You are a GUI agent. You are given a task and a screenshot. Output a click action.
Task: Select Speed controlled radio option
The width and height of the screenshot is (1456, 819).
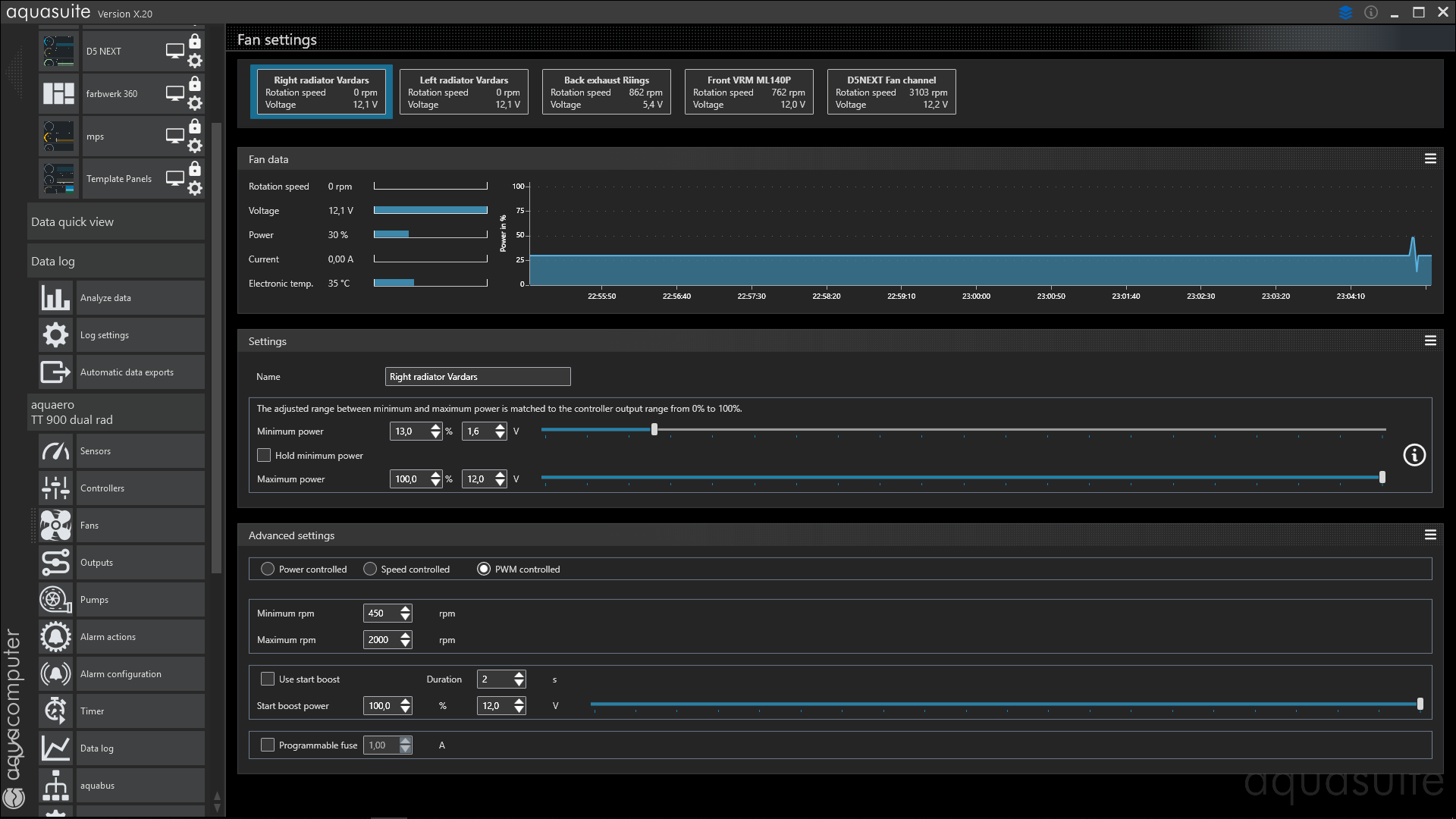click(x=370, y=570)
